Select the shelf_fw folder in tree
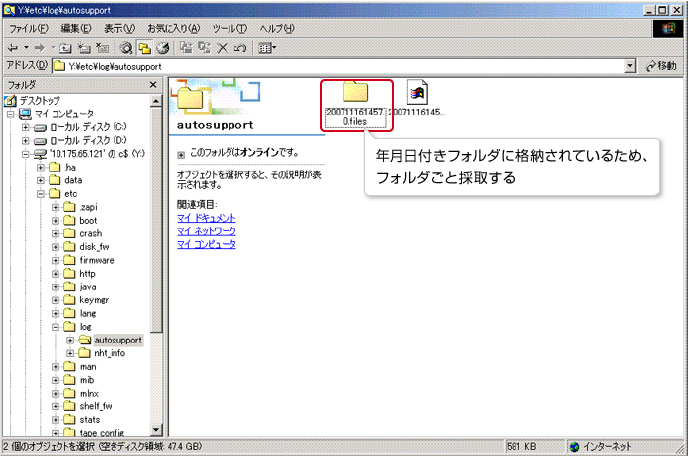This screenshot has height=456, width=688. tap(96, 406)
